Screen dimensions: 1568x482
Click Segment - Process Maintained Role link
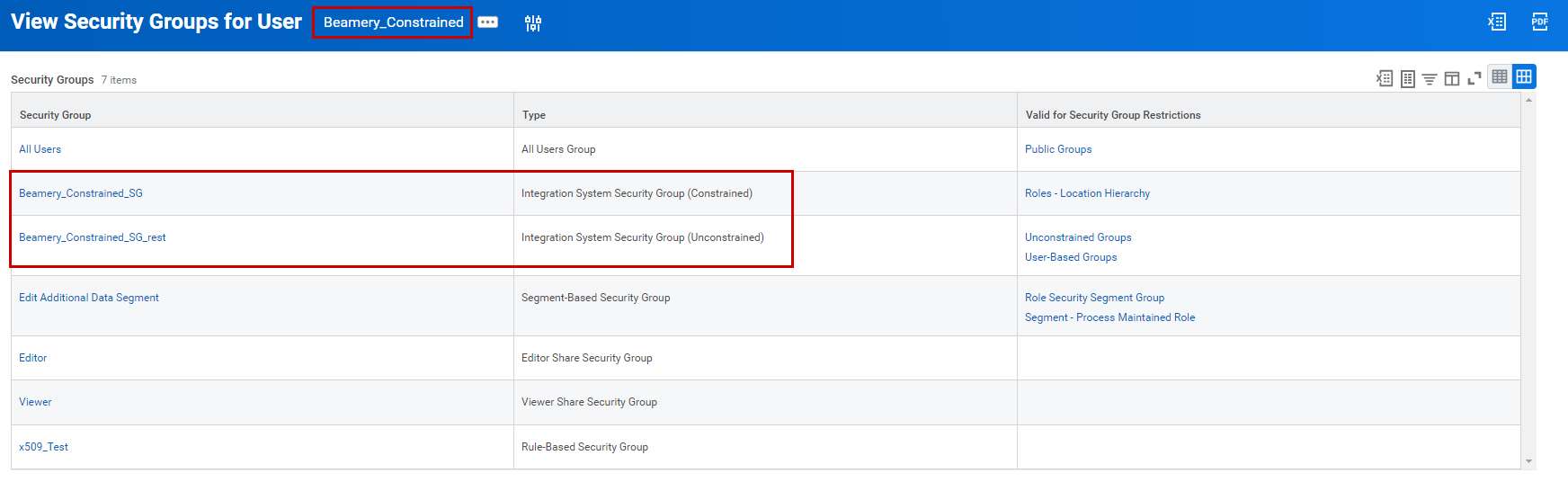click(x=1109, y=317)
